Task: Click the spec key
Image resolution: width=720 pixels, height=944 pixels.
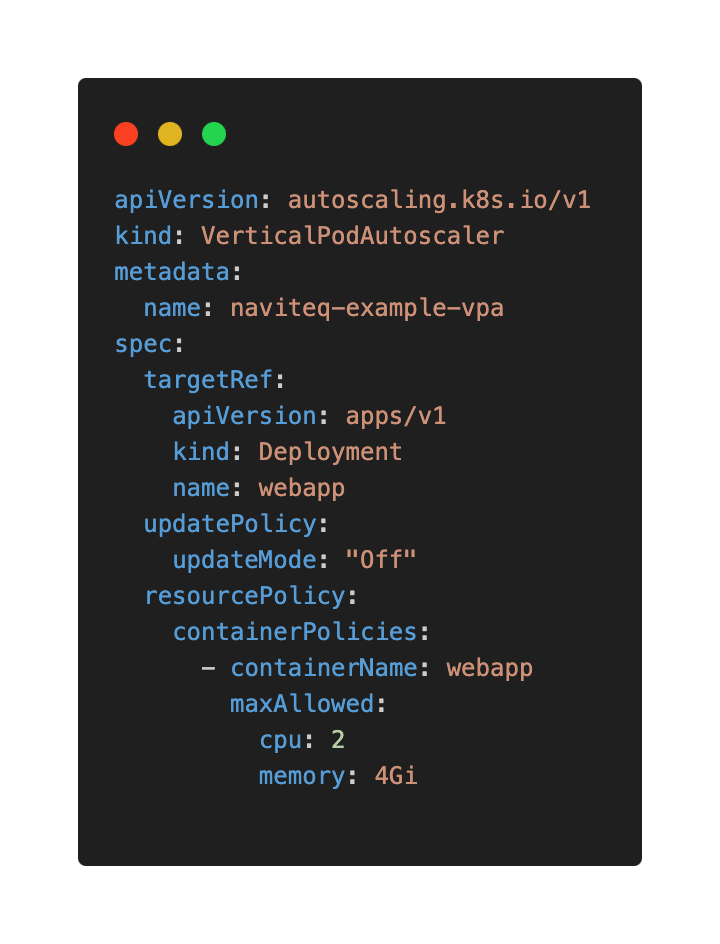Action: coord(143,344)
